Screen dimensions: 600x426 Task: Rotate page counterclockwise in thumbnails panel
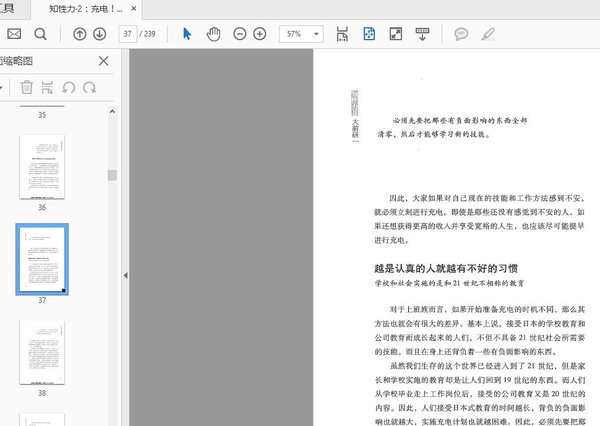[x=68, y=88]
